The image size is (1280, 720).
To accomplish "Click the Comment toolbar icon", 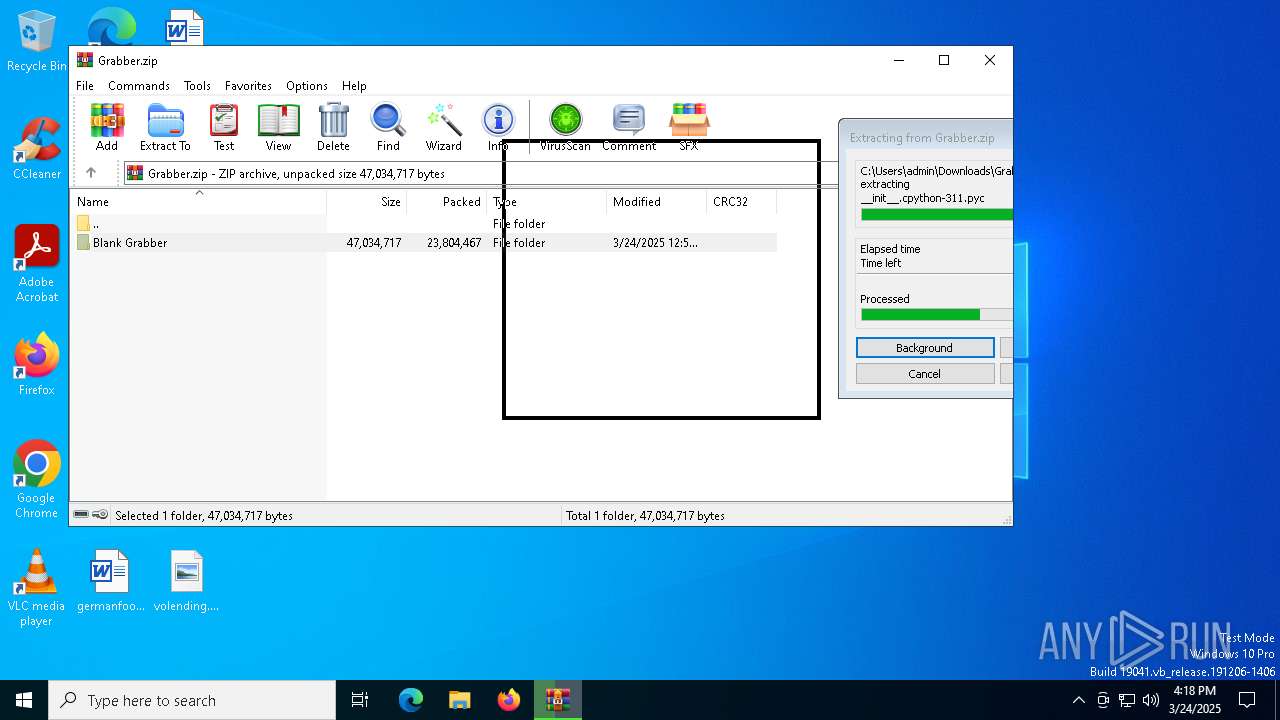I will click(x=629, y=127).
